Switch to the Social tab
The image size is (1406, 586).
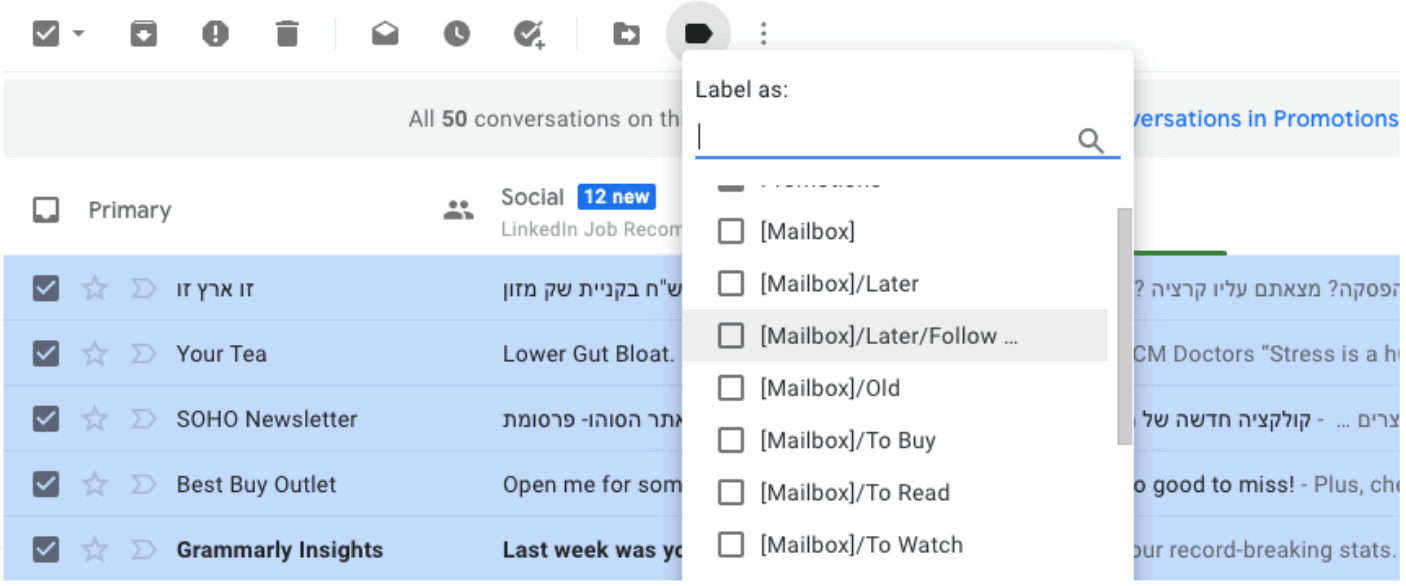point(532,197)
